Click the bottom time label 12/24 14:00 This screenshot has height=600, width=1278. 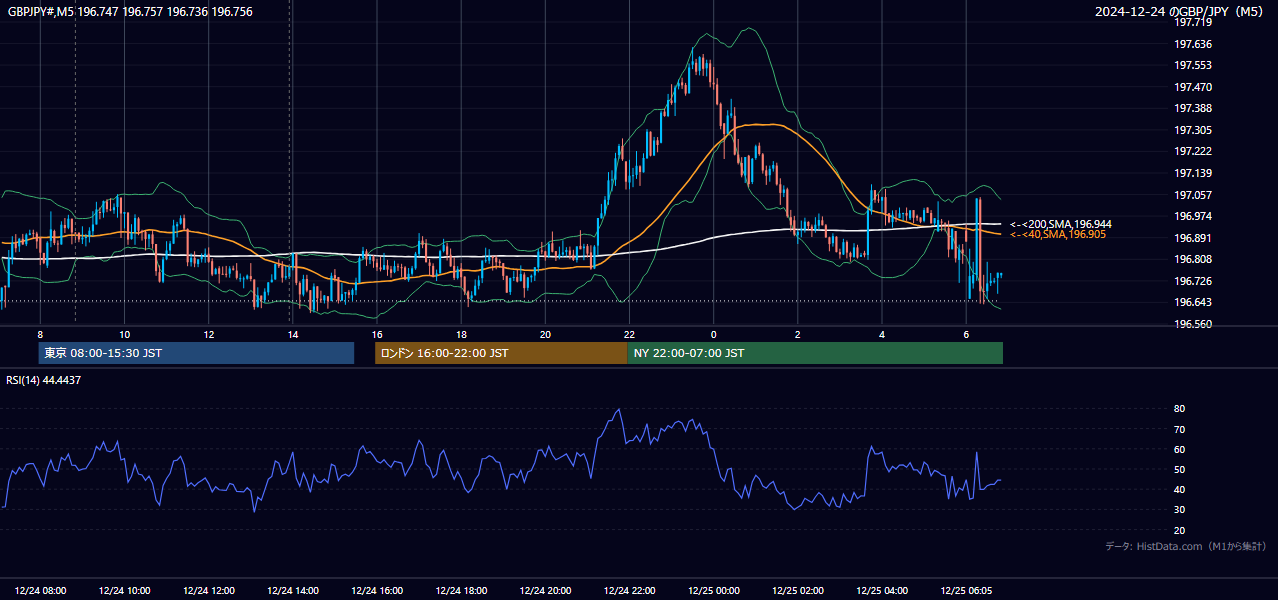(x=293, y=590)
